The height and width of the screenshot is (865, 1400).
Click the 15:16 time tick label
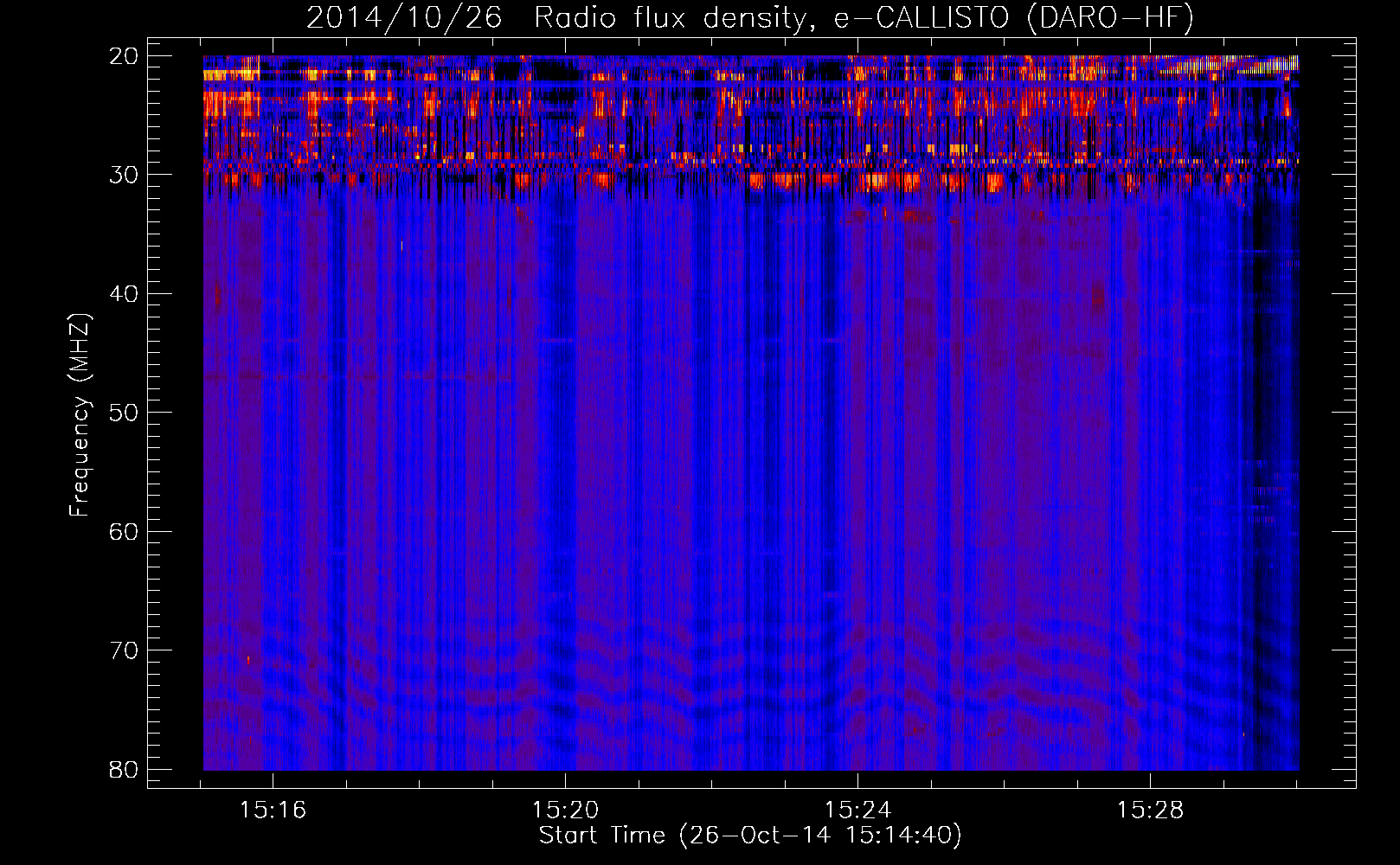[x=273, y=811]
